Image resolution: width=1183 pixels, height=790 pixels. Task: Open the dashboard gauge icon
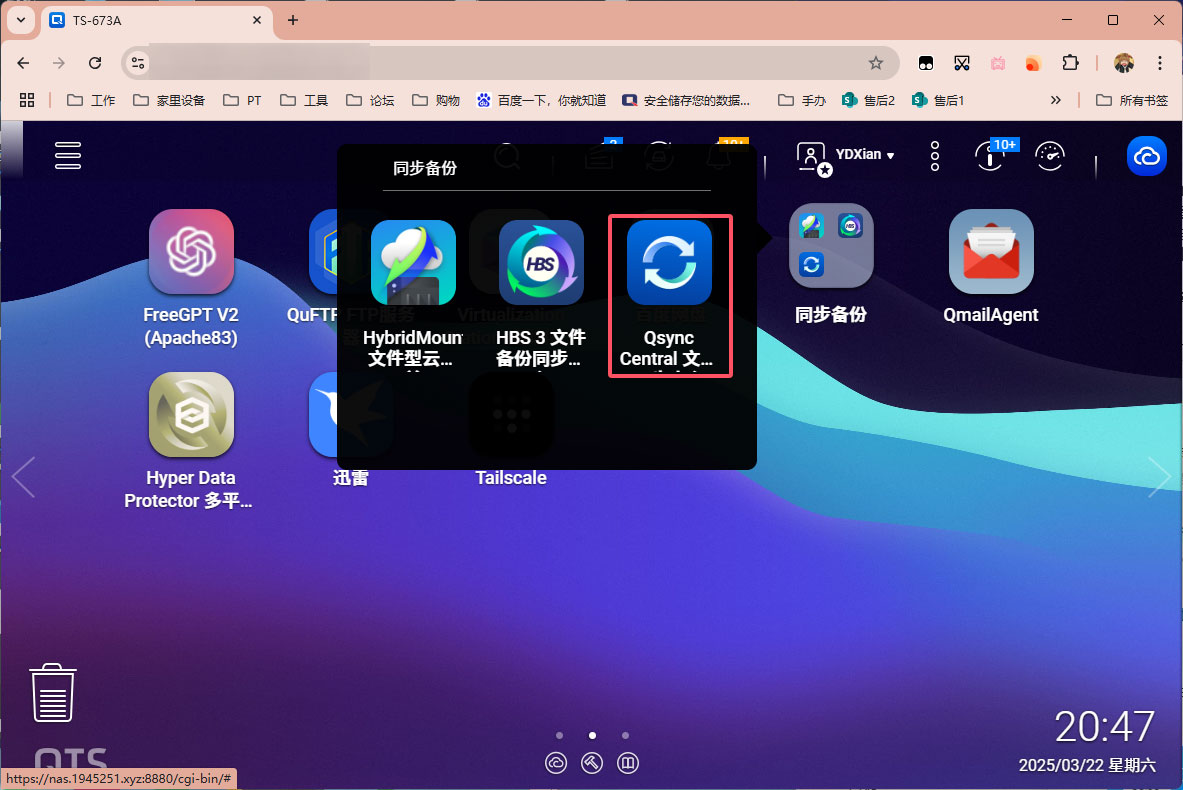(1049, 156)
